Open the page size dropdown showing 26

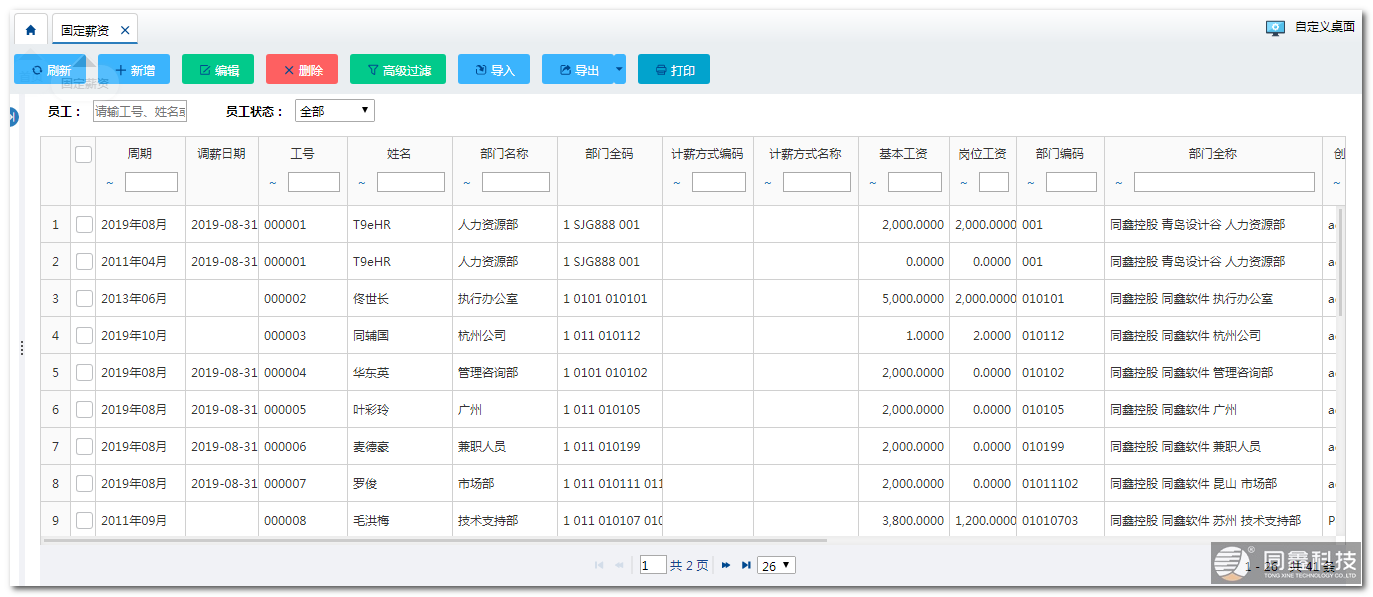click(x=776, y=566)
